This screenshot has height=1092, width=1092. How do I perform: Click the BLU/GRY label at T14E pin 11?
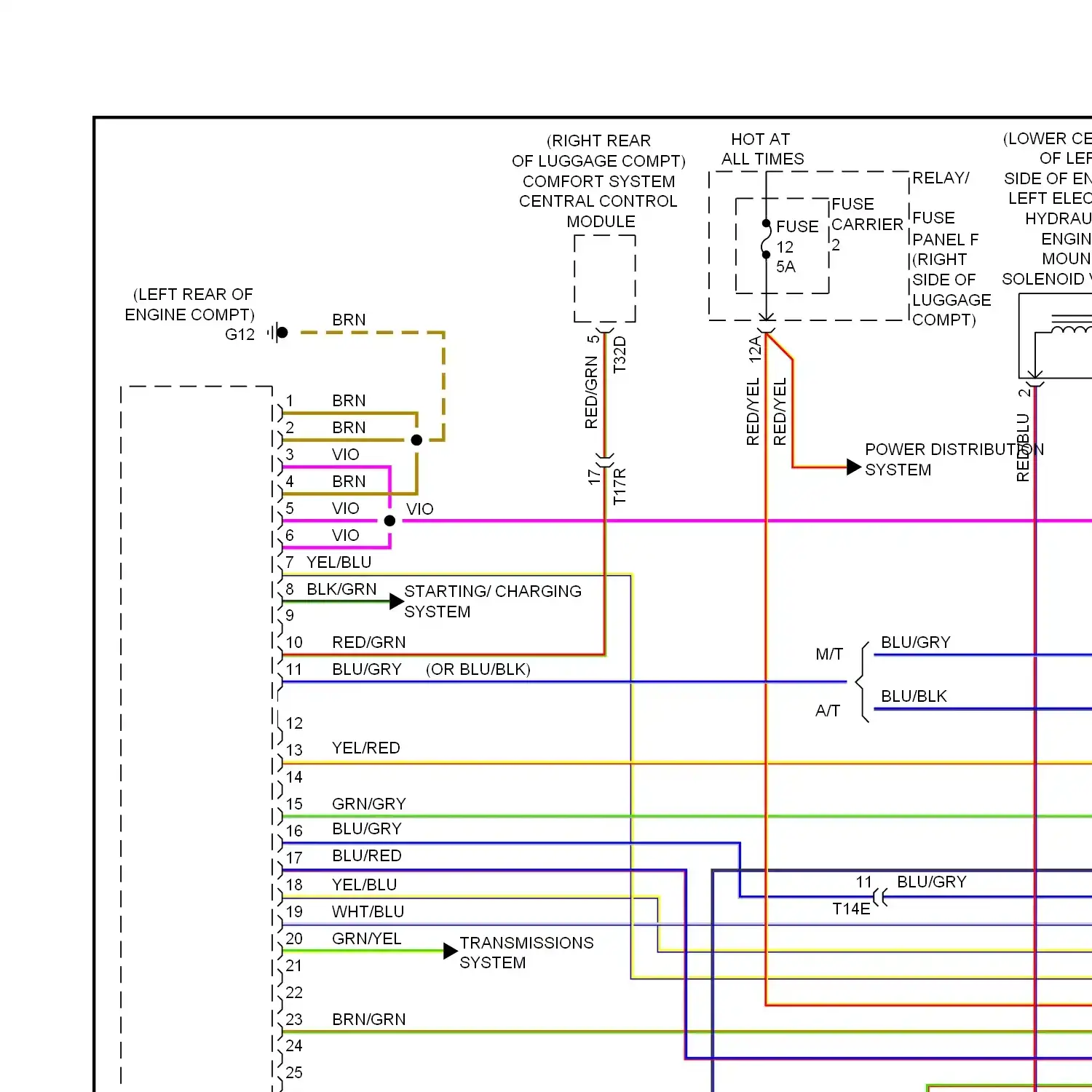pyautogui.click(x=932, y=882)
